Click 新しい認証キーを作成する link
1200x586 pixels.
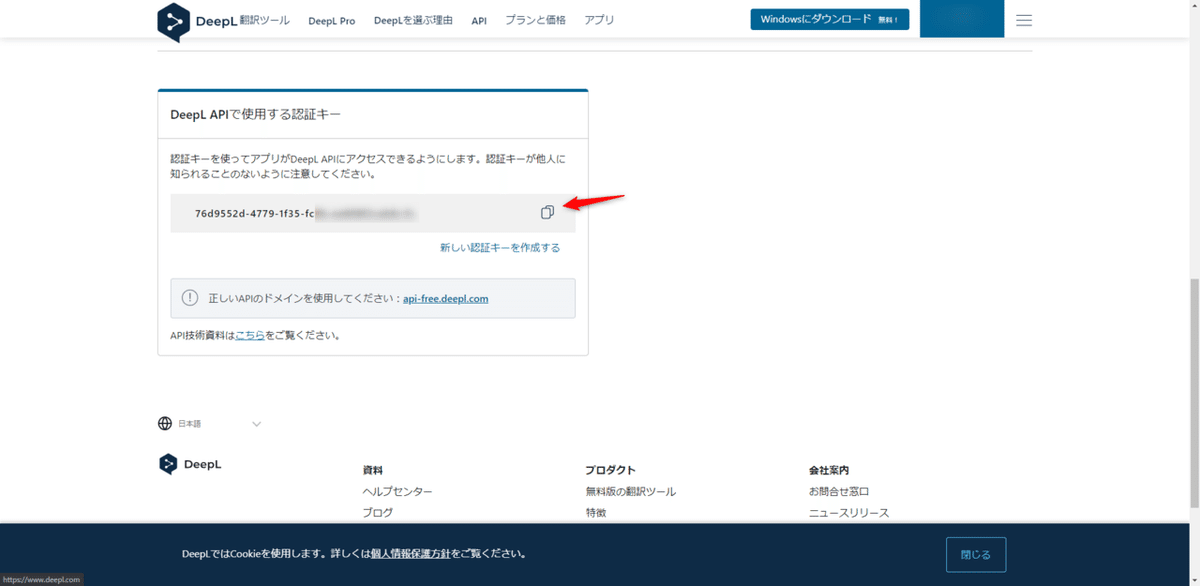pos(500,247)
